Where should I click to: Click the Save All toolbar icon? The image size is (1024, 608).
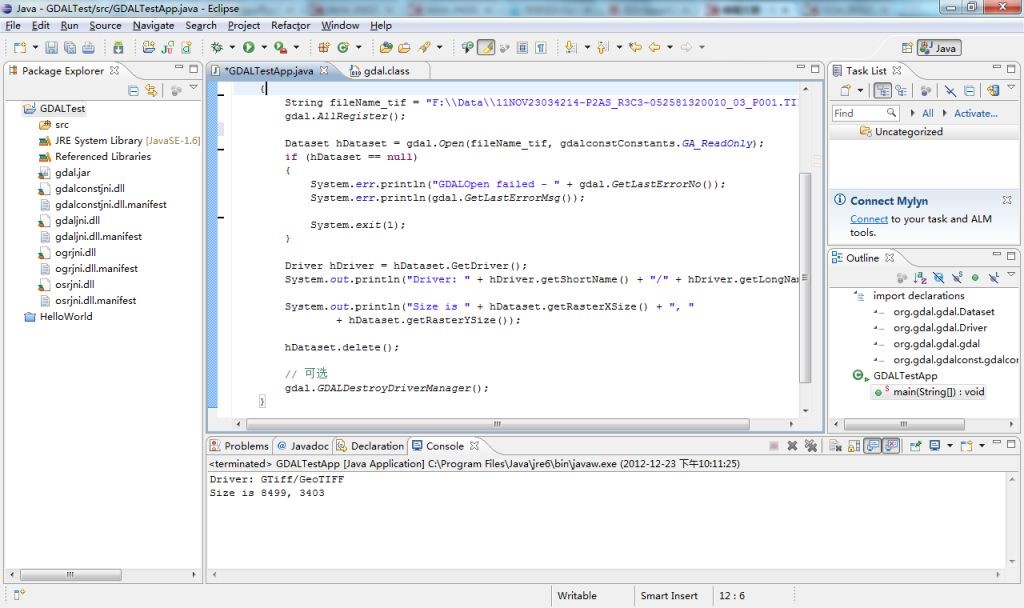[x=70, y=48]
